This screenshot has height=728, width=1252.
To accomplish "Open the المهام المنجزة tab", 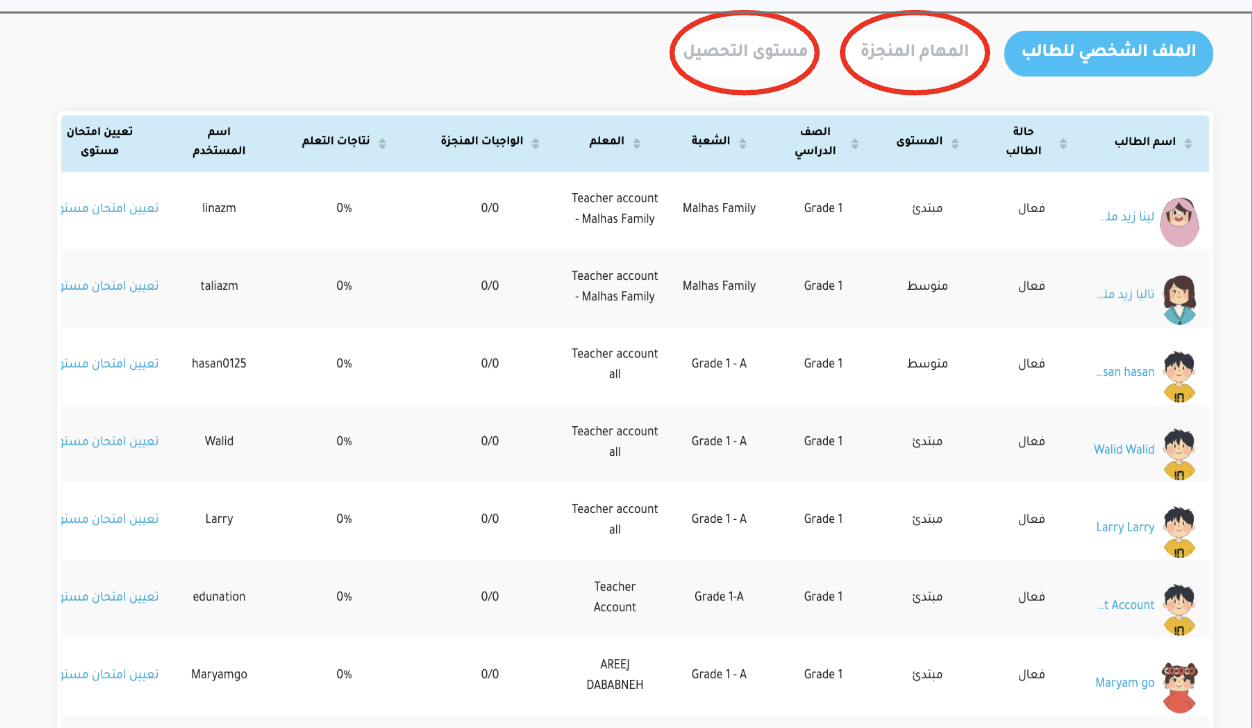I will point(914,52).
